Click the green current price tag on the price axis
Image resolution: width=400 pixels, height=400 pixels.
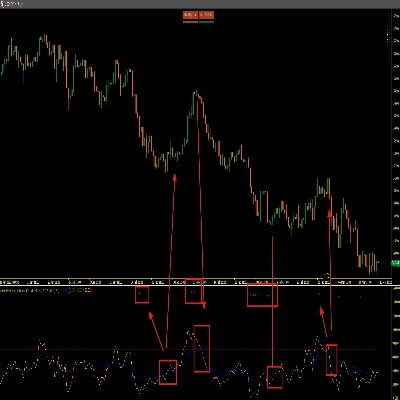[x=395, y=263]
